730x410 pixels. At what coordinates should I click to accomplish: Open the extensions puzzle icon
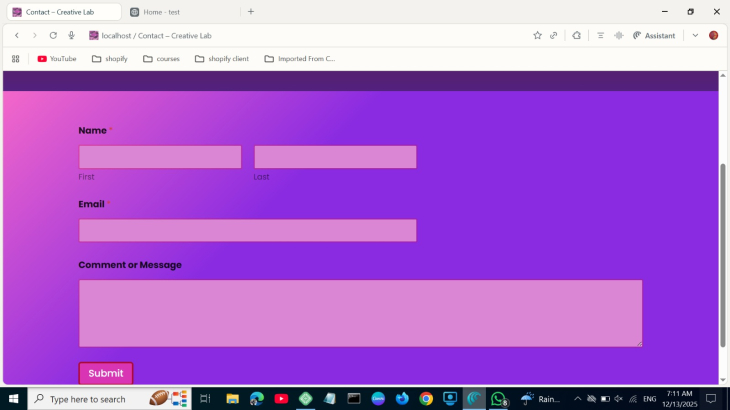tap(577, 35)
